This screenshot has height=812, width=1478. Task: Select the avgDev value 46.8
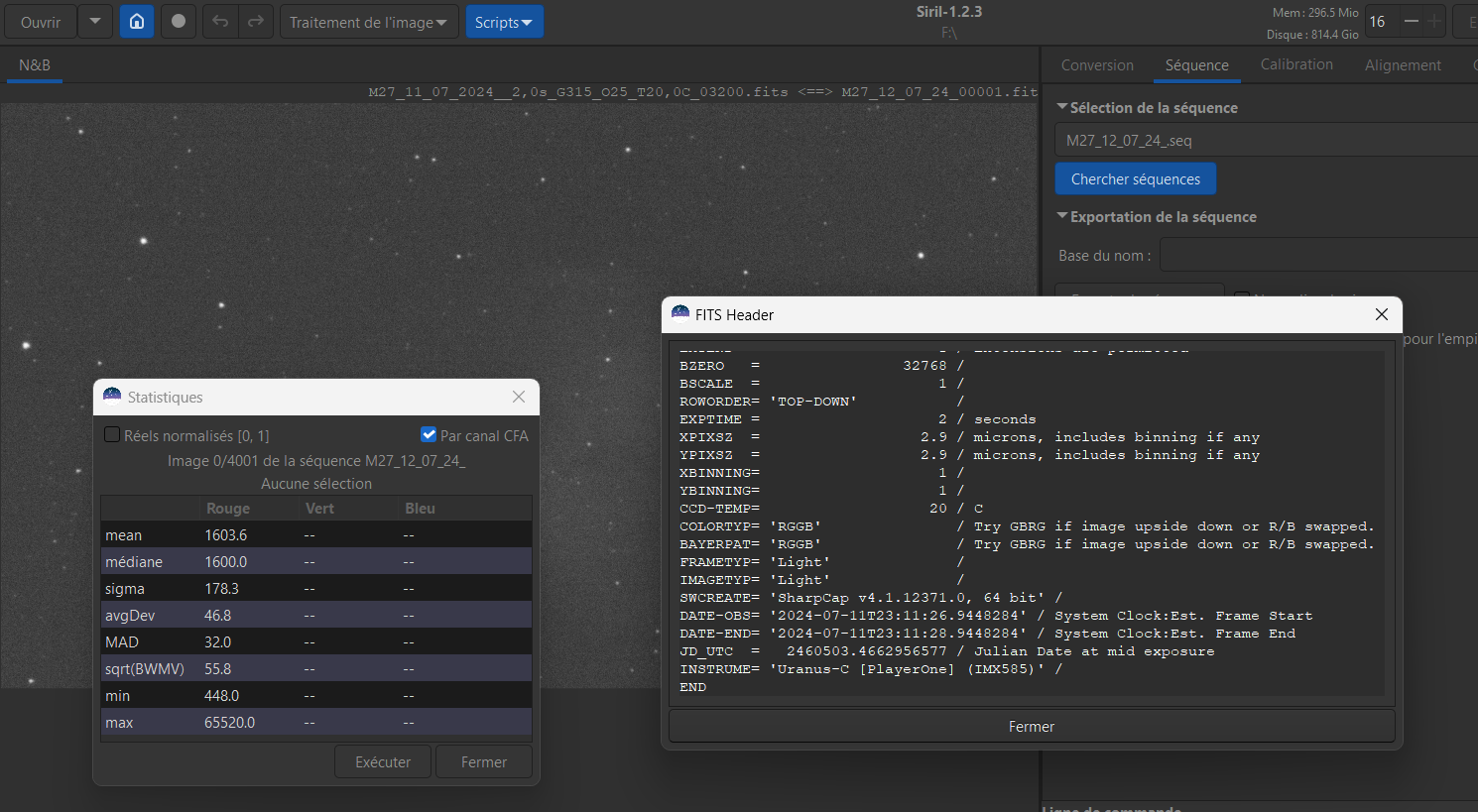coord(217,615)
